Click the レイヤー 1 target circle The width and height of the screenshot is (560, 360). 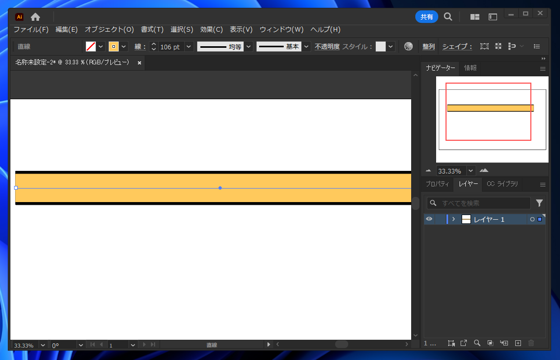[532, 219]
